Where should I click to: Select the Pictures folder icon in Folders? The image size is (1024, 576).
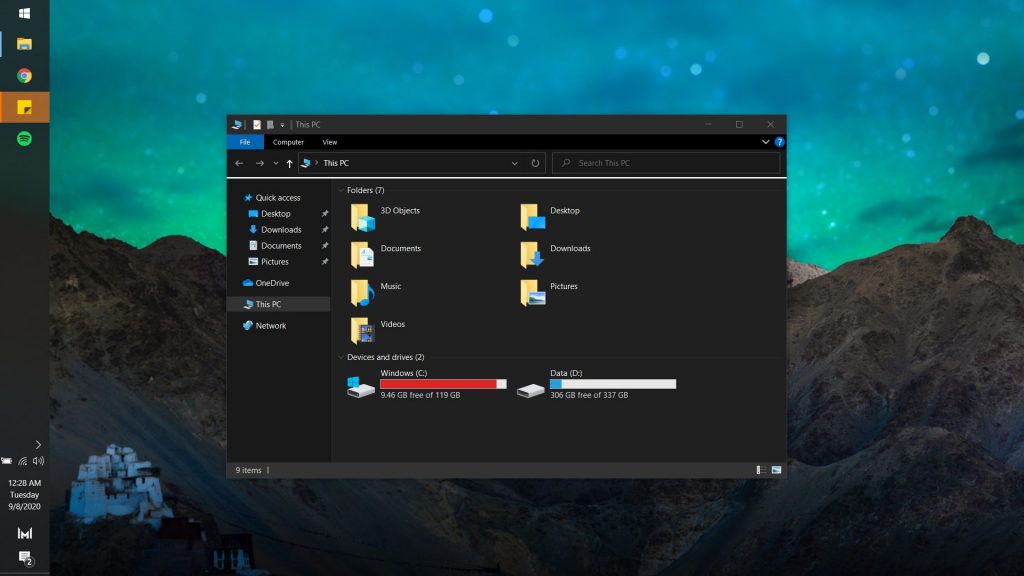pyautogui.click(x=532, y=293)
